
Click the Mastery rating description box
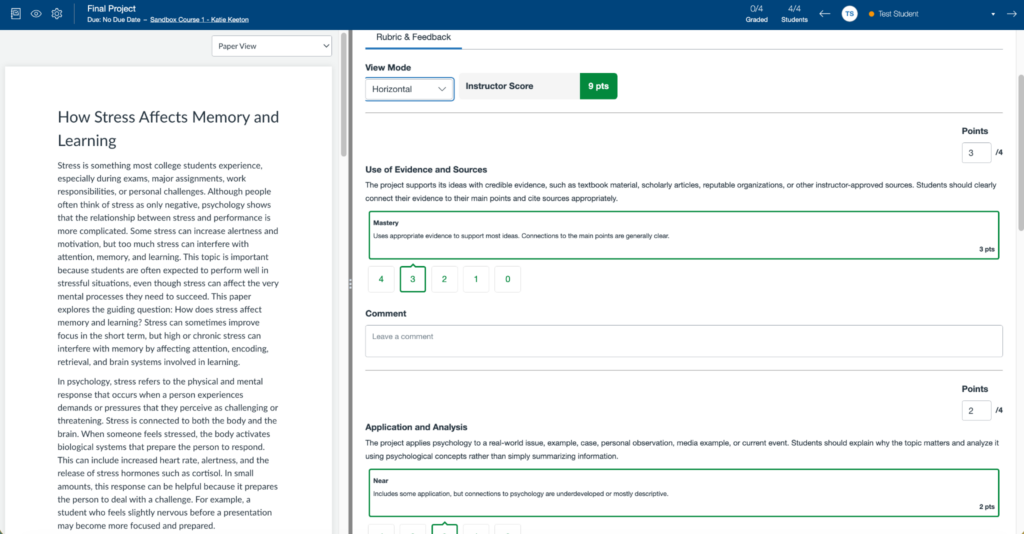pyautogui.click(x=684, y=235)
